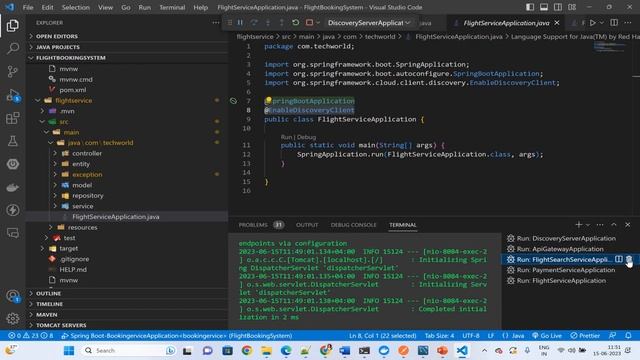Expand the TOMCAT SERVERS section
Screen dimensions: 640x360
(127, 325)
